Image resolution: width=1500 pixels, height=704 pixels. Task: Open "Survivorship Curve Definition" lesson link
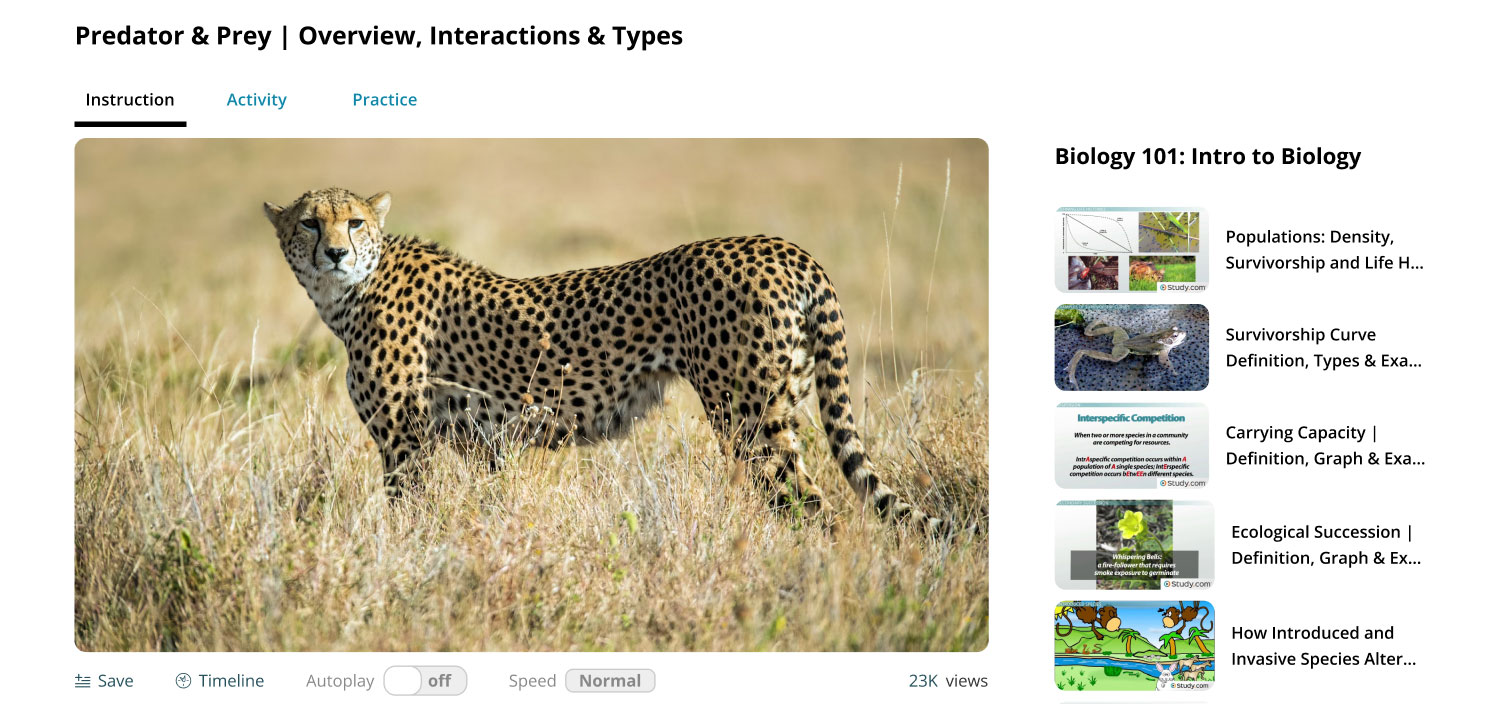tap(1324, 347)
